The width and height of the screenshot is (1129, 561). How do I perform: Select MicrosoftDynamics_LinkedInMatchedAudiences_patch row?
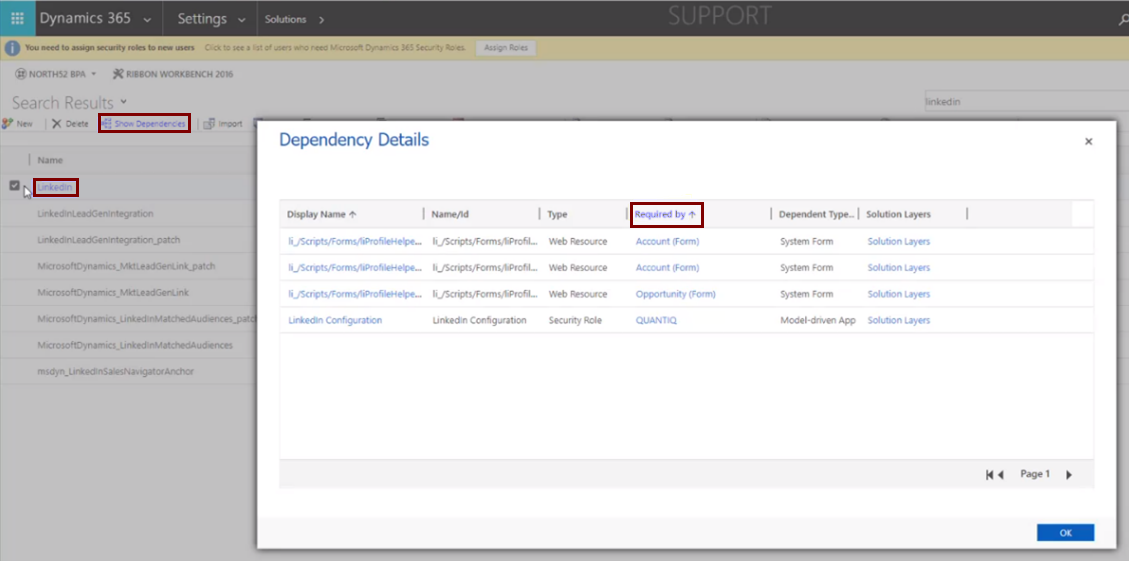pos(147,319)
